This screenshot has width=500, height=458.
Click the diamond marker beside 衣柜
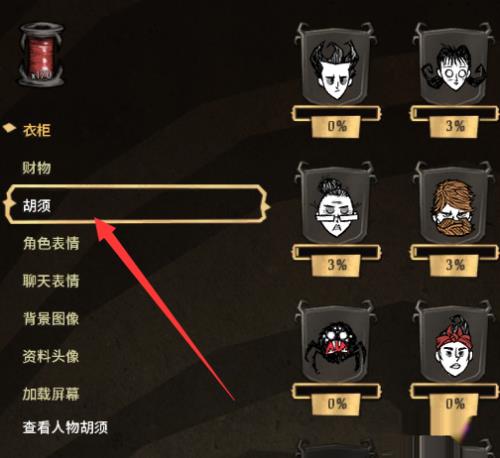pyautogui.click(x=9, y=128)
